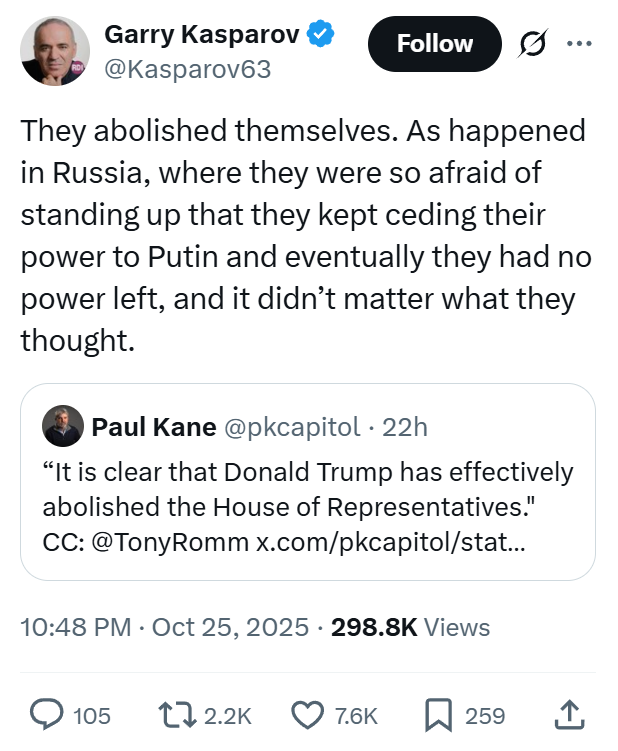Bookmark this post
This screenshot has width=618, height=751.
[x=438, y=715]
